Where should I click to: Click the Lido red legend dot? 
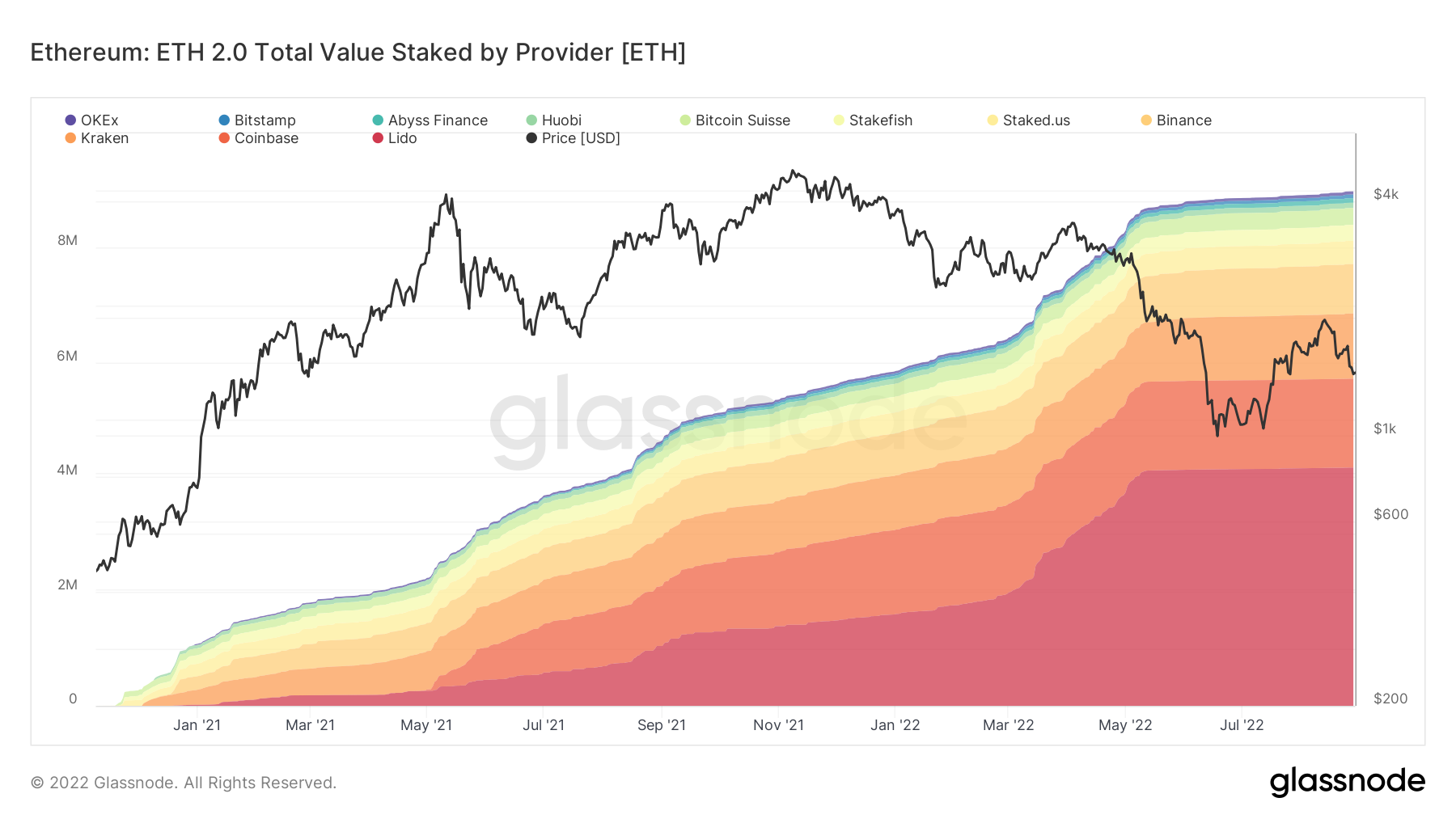point(378,138)
